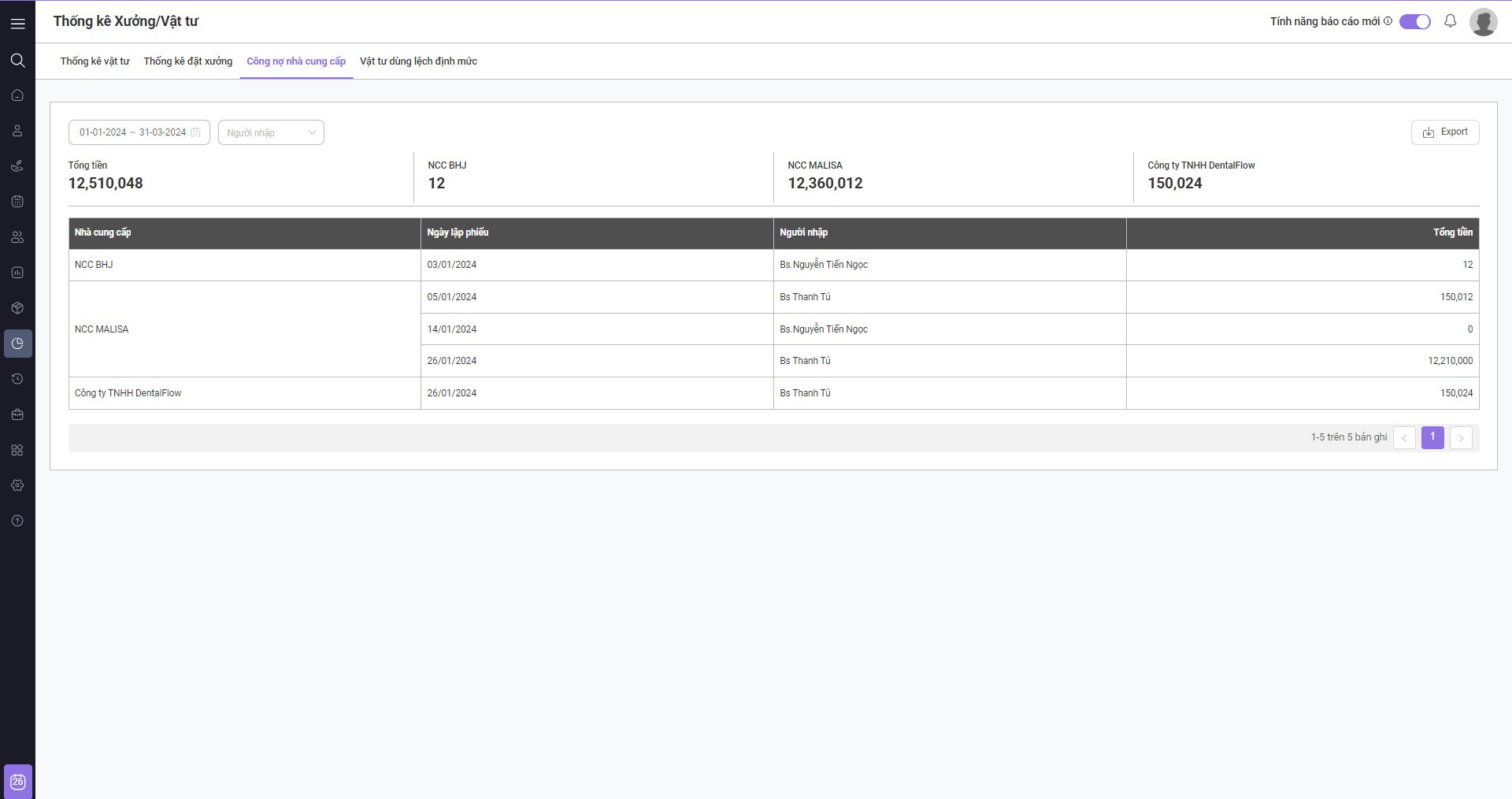Open the hamburger menu in the sidebar
1512x799 pixels.
(17, 24)
